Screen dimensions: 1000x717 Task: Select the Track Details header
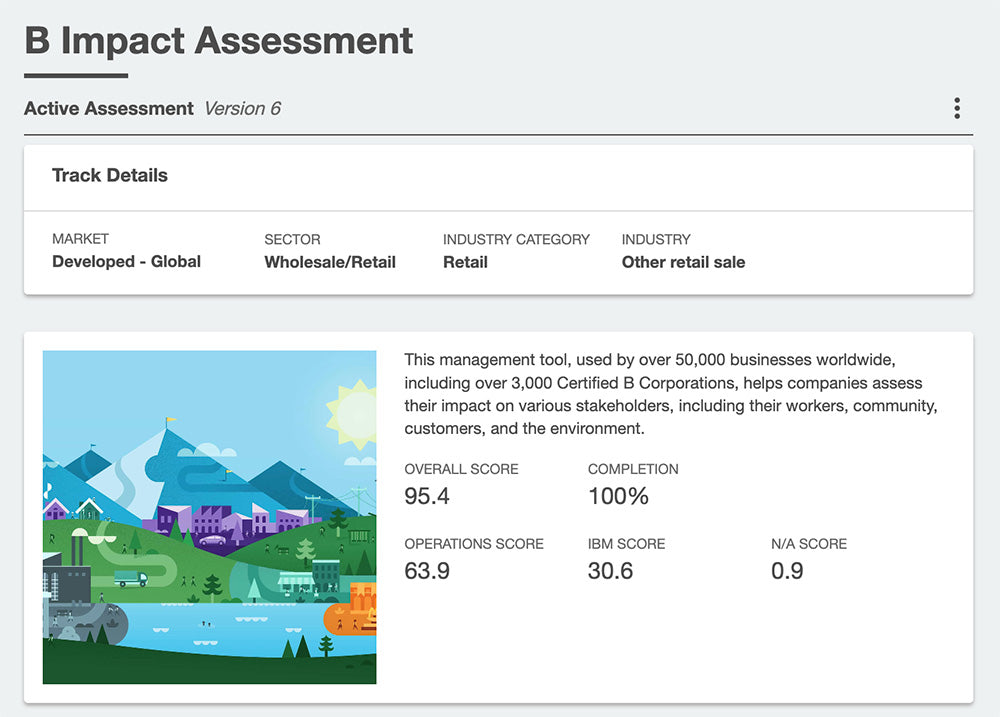pos(110,175)
